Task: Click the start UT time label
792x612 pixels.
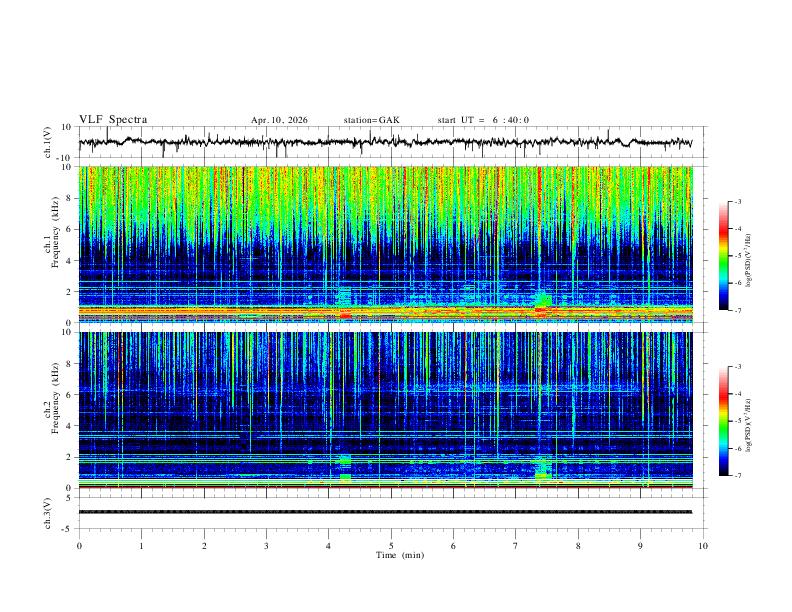Action: [483, 120]
